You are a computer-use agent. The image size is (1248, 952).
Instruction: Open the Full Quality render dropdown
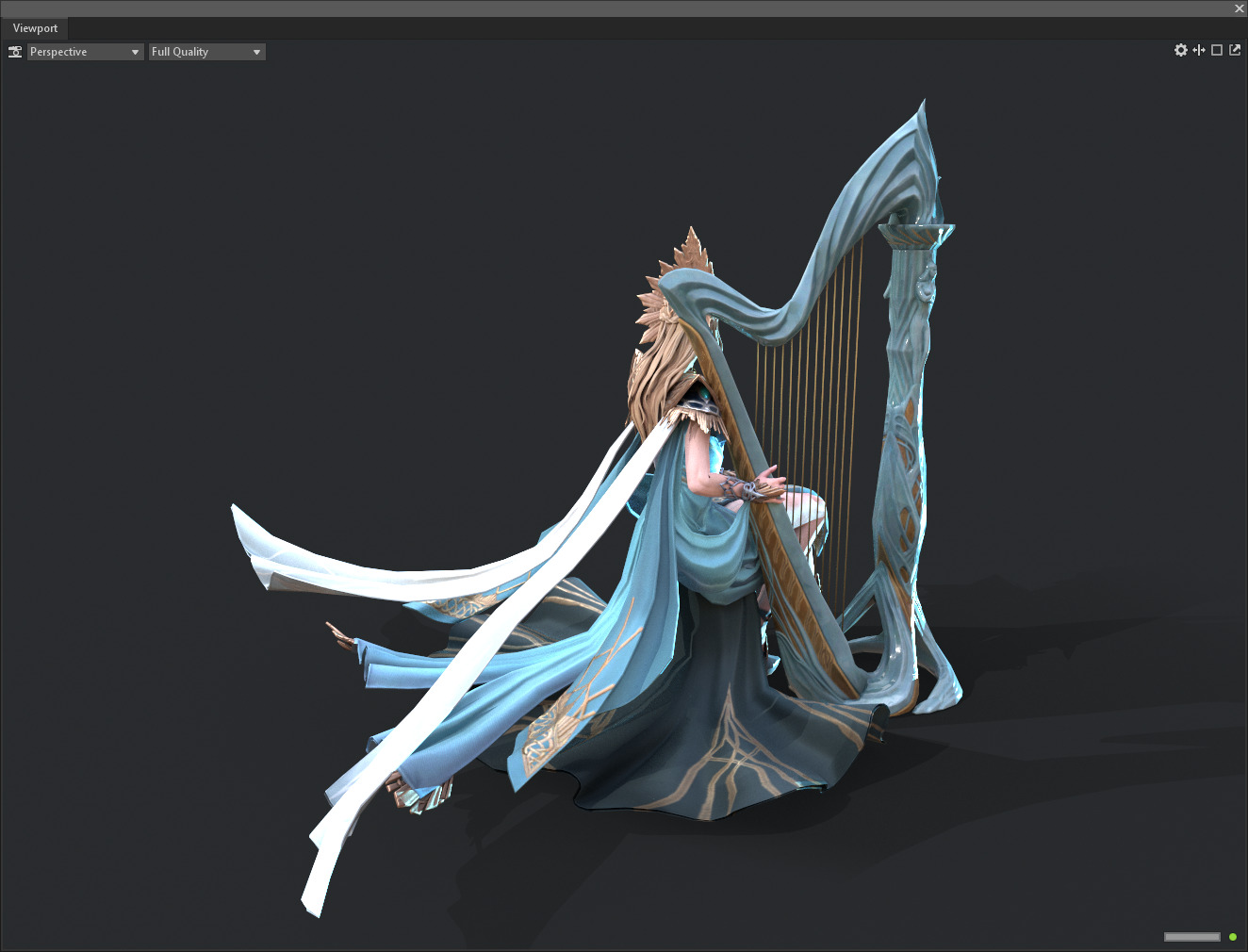tap(207, 52)
